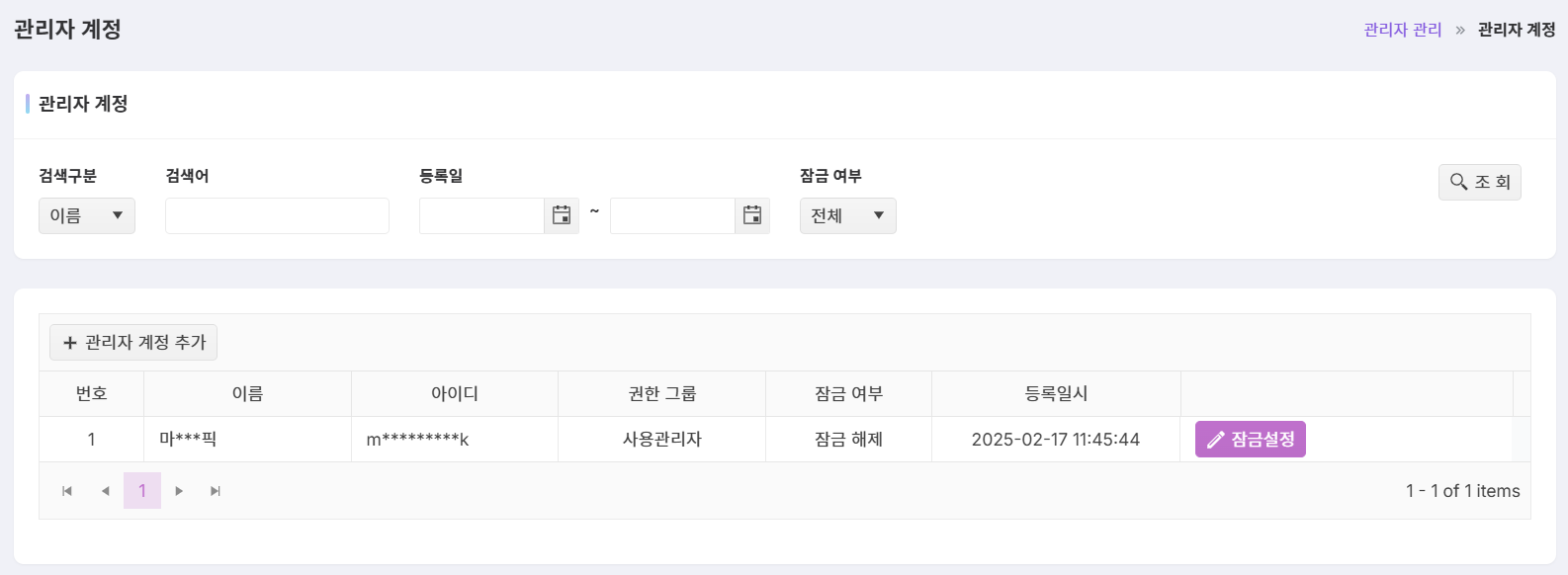The height and width of the screenshot is (575, 1568).
Task: Sort by 등록일시 column header
Action: coord(1056,393)
